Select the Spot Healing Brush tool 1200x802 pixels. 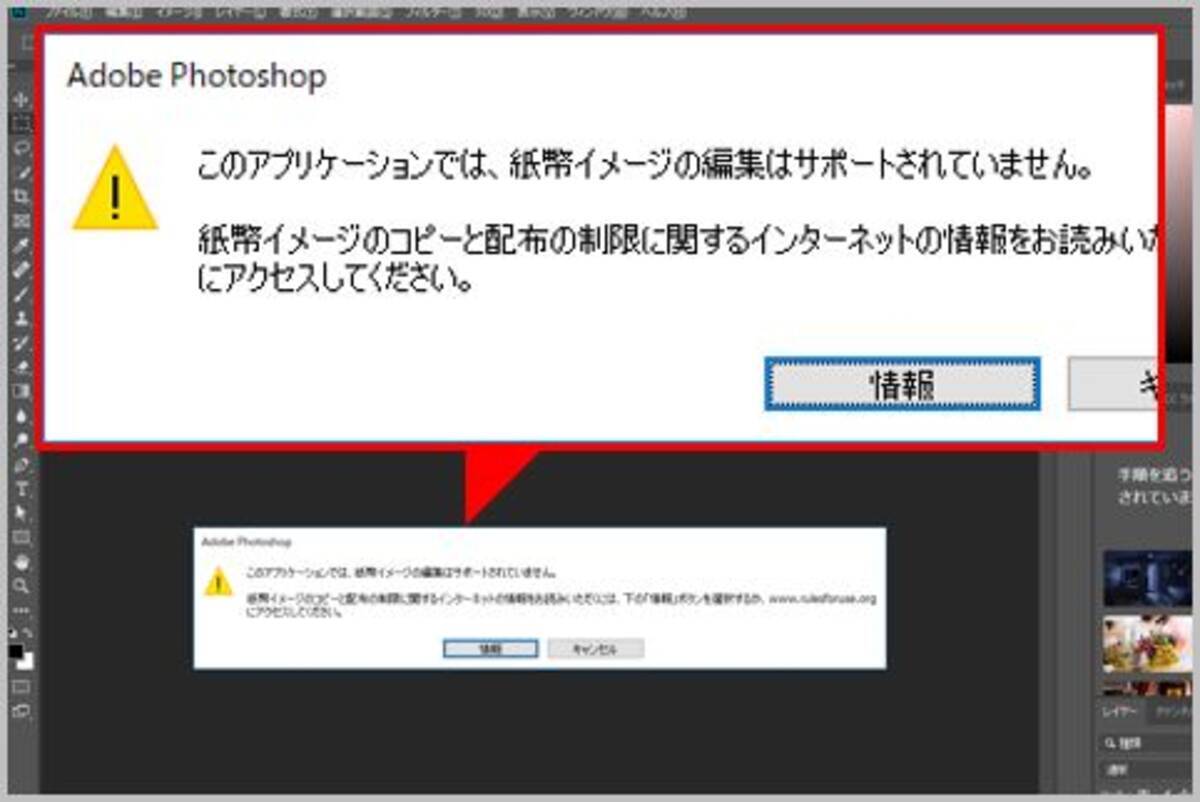click(21, 270)
